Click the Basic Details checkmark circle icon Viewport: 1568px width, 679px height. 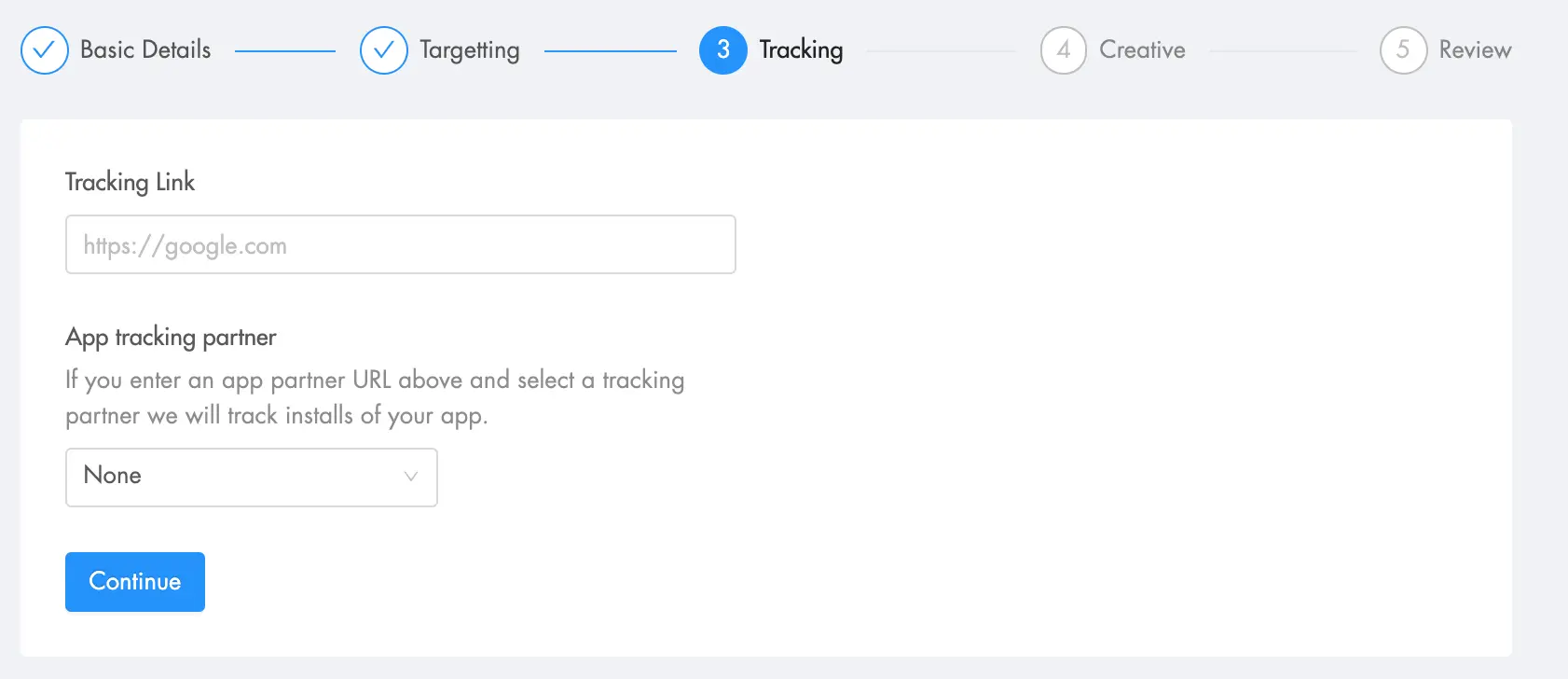[x=44, y=50]
